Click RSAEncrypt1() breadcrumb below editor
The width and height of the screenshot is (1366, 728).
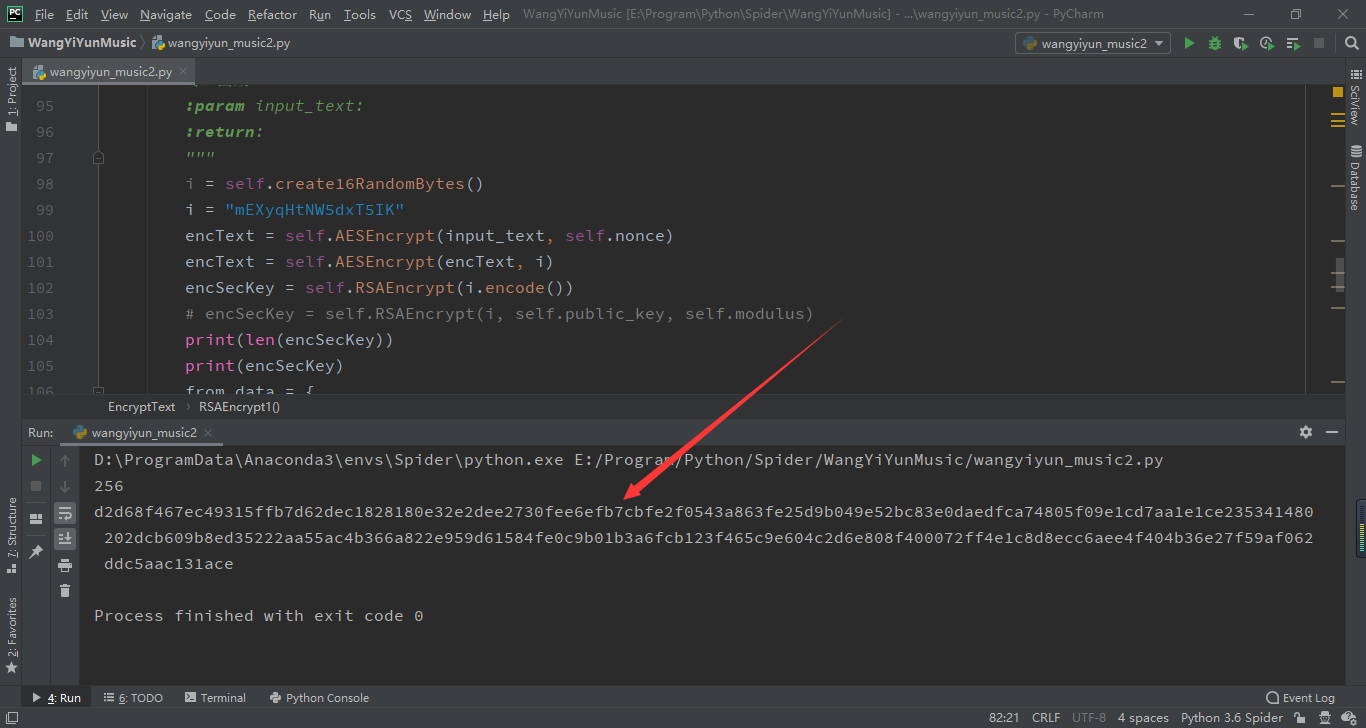click(239, 407)
